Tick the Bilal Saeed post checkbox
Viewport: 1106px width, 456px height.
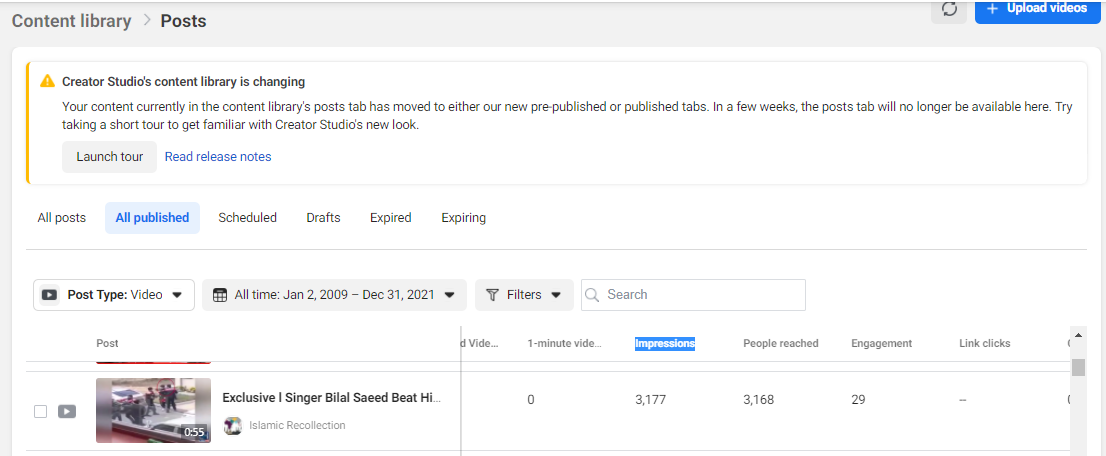41,412
